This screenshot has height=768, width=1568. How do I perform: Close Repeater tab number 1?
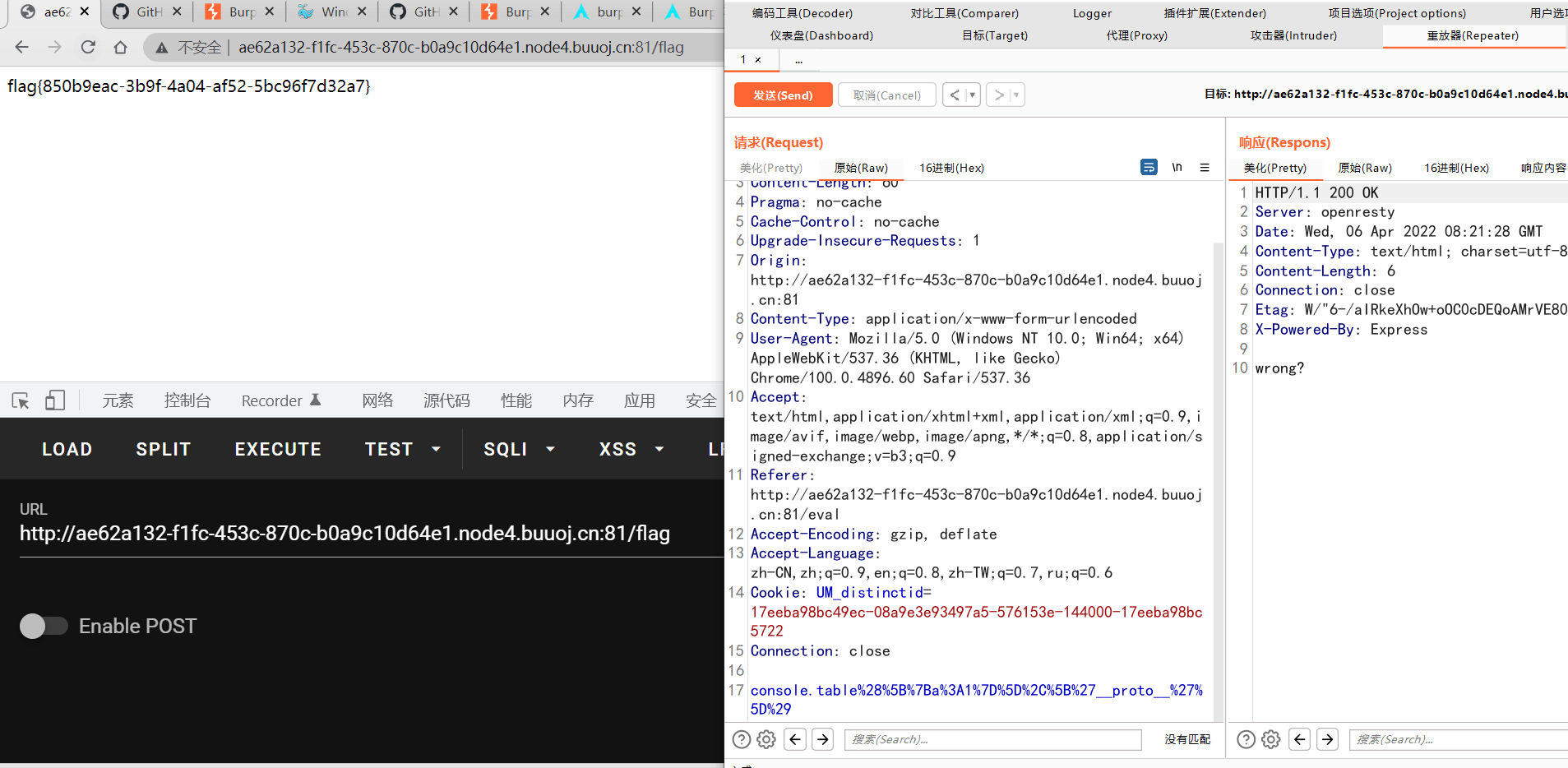[x=758, y=59]
